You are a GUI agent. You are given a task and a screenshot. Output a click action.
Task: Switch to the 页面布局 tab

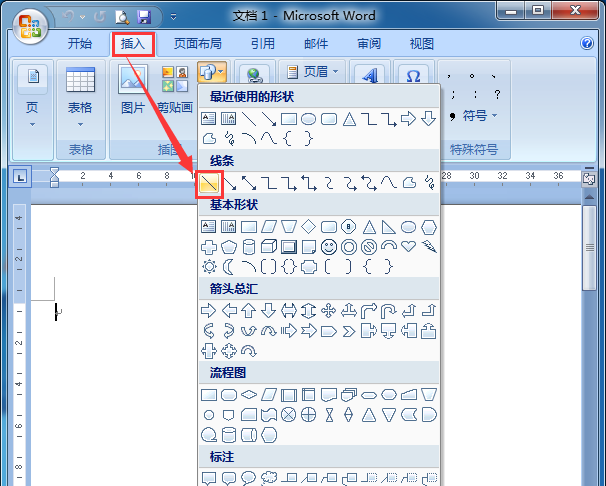tap(198, 44)
